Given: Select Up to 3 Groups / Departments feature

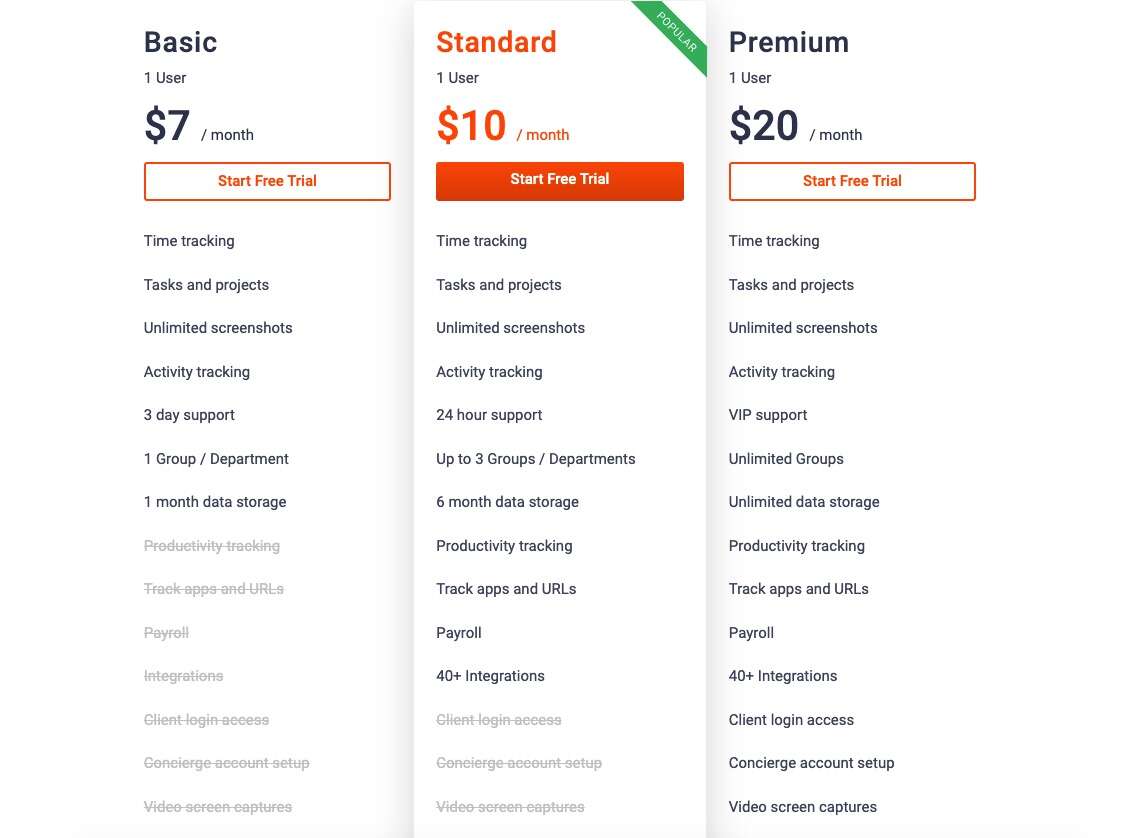Looking at the screenshot, I should click(x=536, y=459).
